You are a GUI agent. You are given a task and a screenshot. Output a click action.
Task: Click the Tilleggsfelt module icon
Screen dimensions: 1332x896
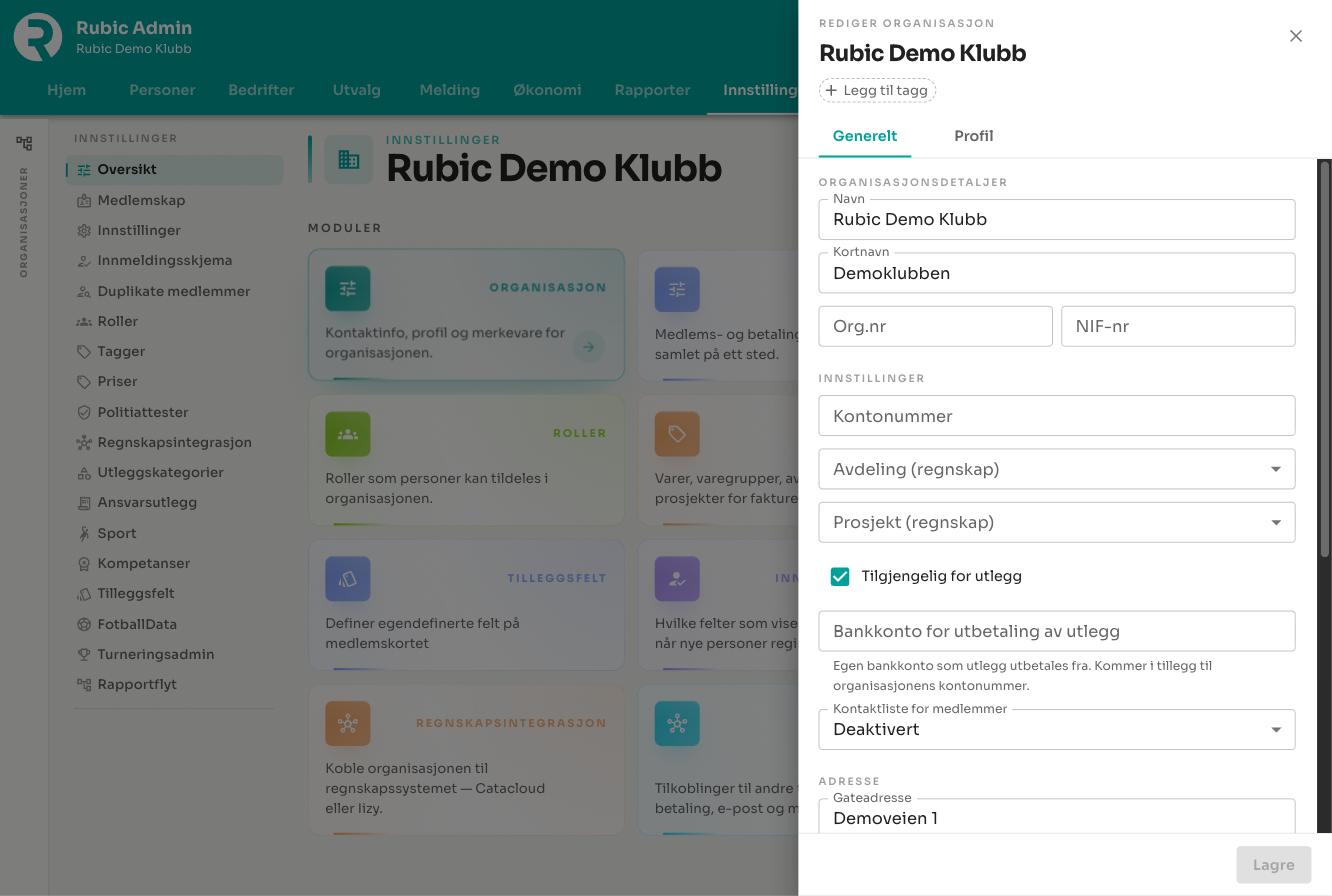point(348,579)
